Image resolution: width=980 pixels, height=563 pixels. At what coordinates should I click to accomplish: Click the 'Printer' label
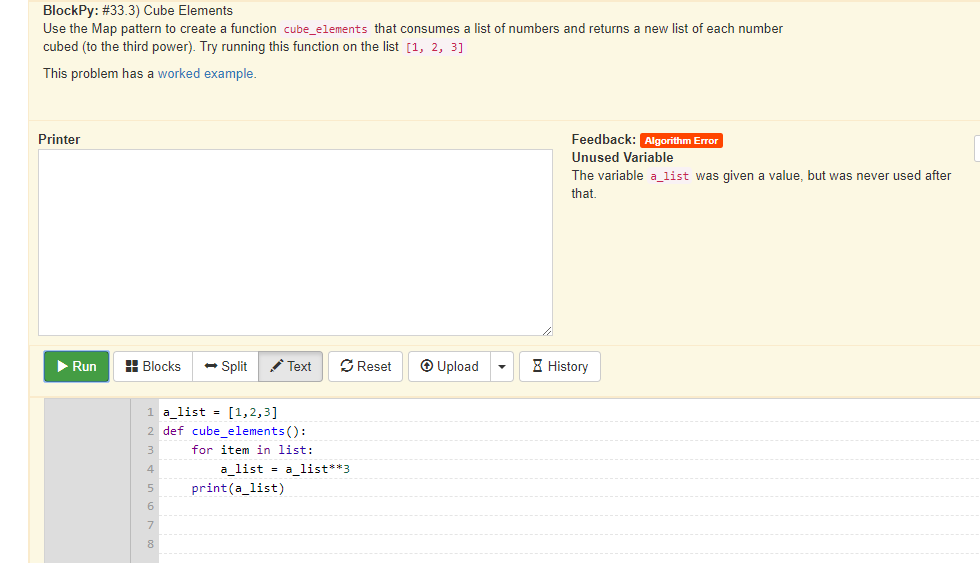pos(59,139)
